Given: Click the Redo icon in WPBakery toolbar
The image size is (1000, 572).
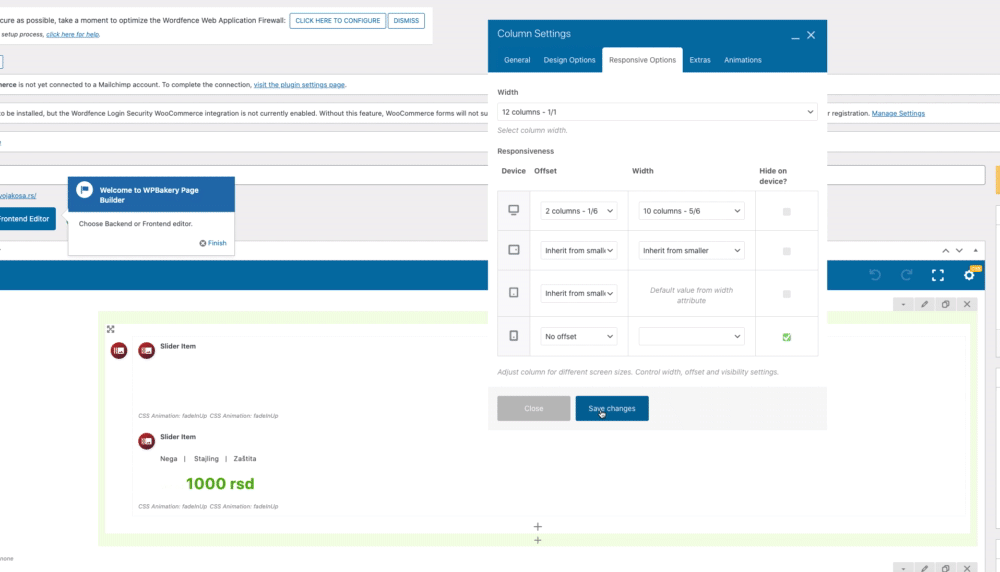Looking at the screenshot, I should pyautogui.click(x=906, y=275).
